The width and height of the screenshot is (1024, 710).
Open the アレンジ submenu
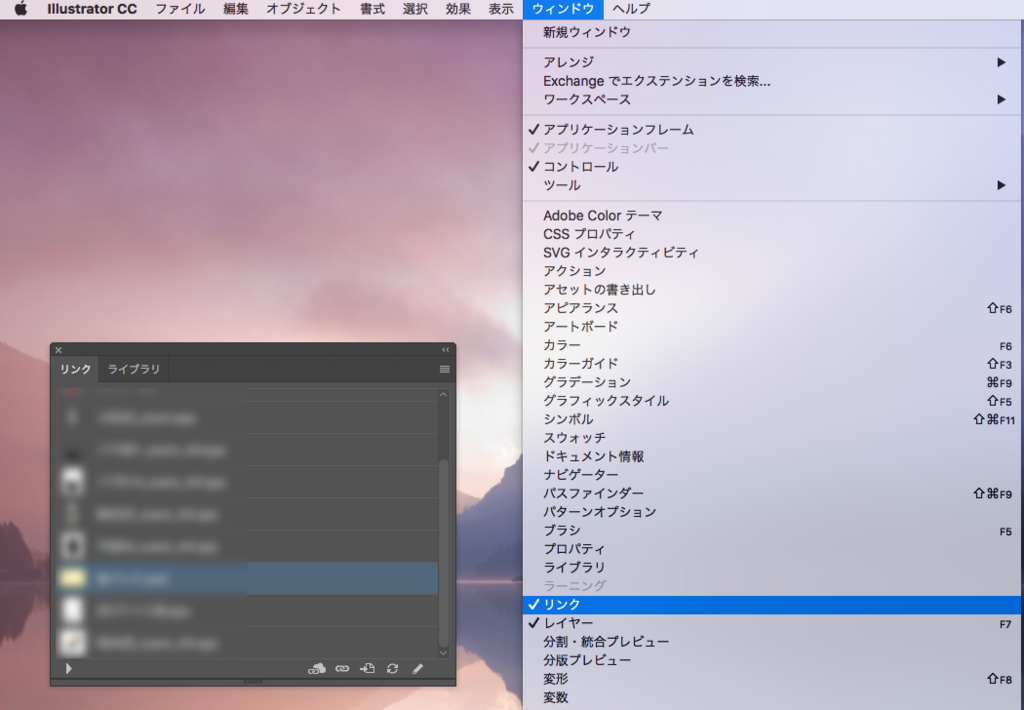(x=773, y=62)
